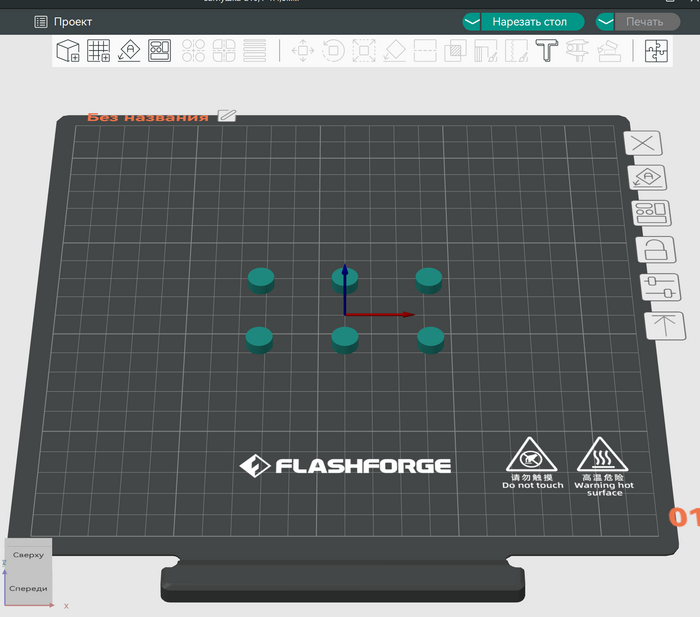
Task: Open Assembly view puzzle icon
Action: 657,51
